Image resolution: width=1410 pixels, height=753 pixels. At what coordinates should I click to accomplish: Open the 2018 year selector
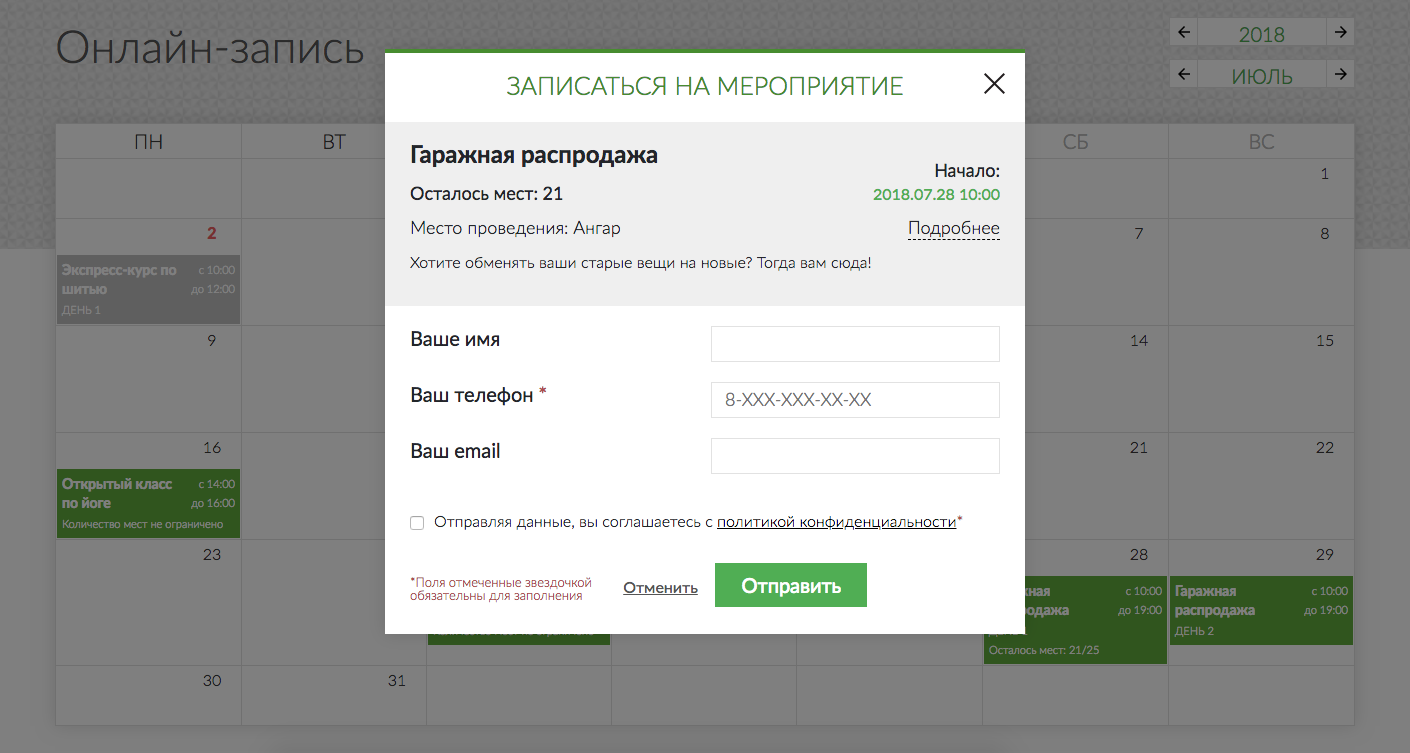tap(1261, 34)
